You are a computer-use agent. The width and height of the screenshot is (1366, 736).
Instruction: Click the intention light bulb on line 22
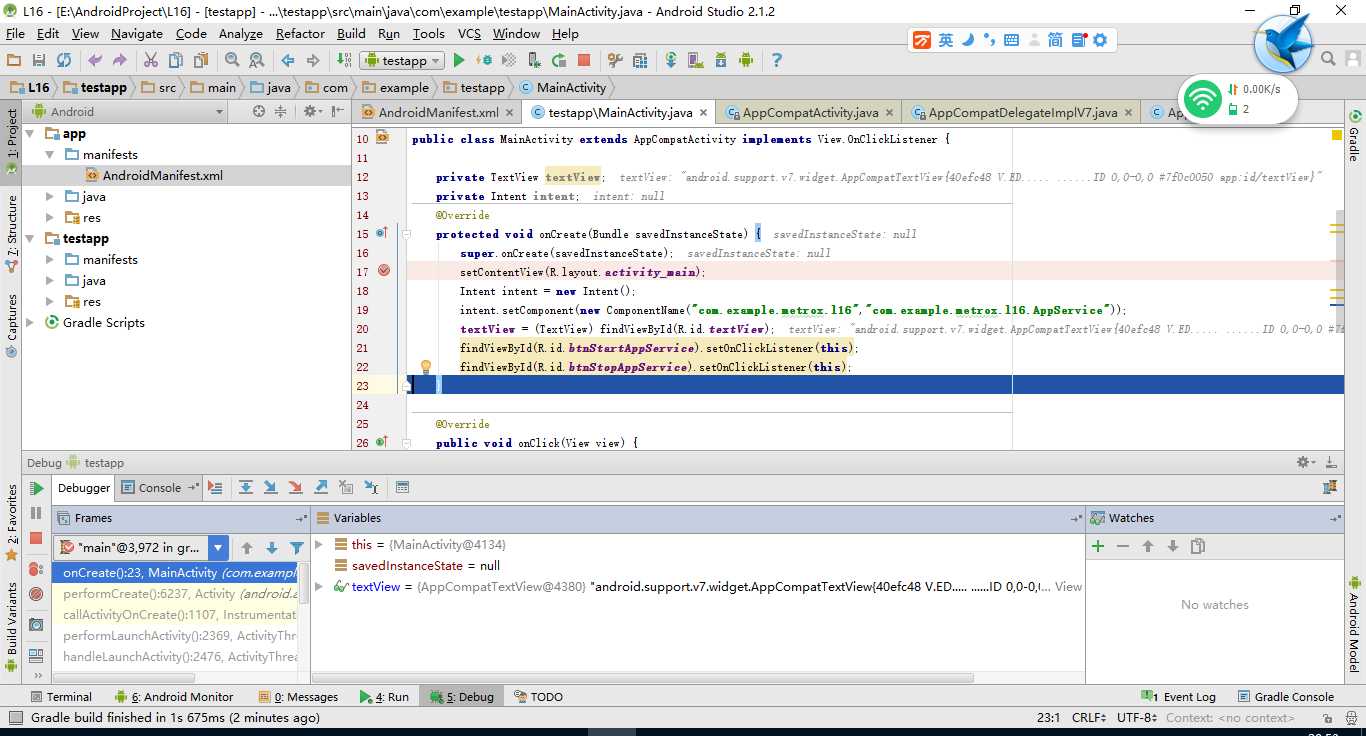[425, 367]
